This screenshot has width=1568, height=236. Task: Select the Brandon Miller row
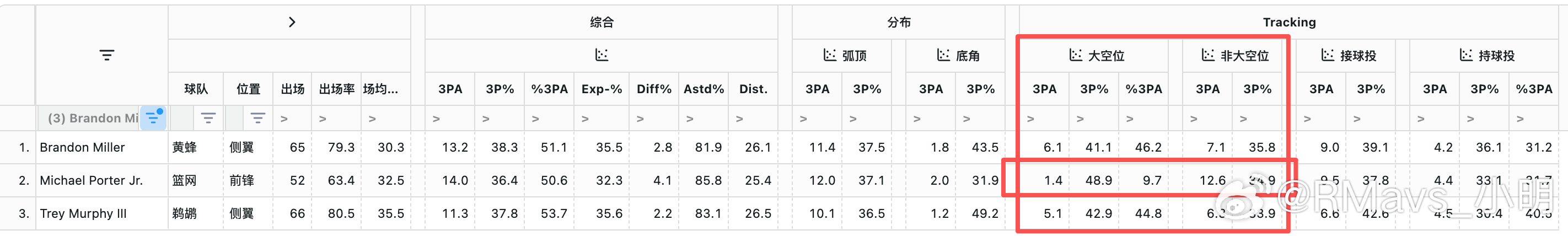[x=784, y=147]
